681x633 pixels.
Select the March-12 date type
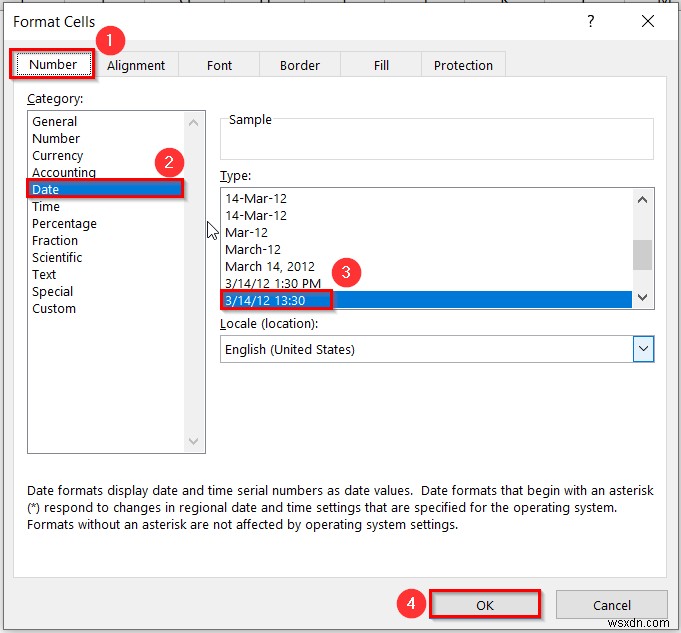click(426, 249)
